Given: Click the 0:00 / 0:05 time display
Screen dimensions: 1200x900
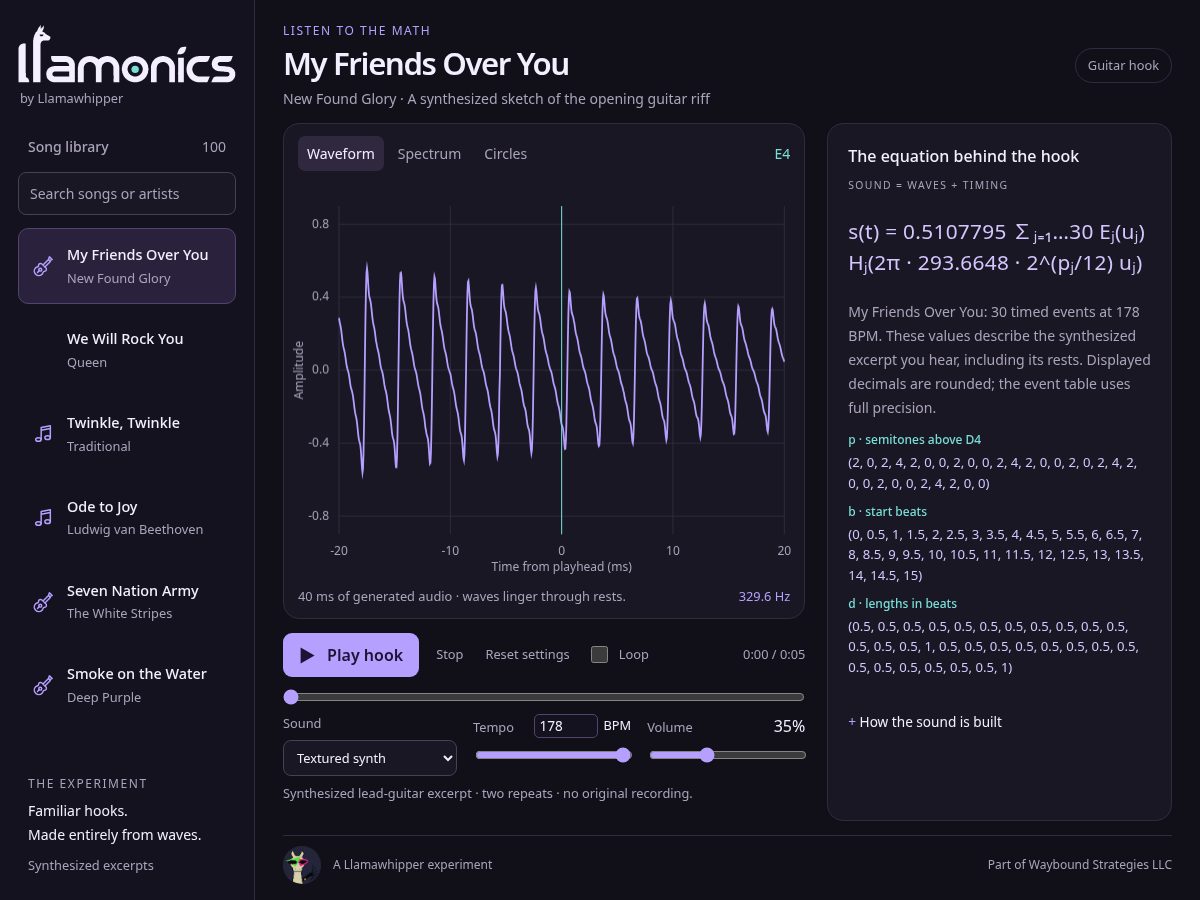Looking at the screenshot, I should point(774,655).
